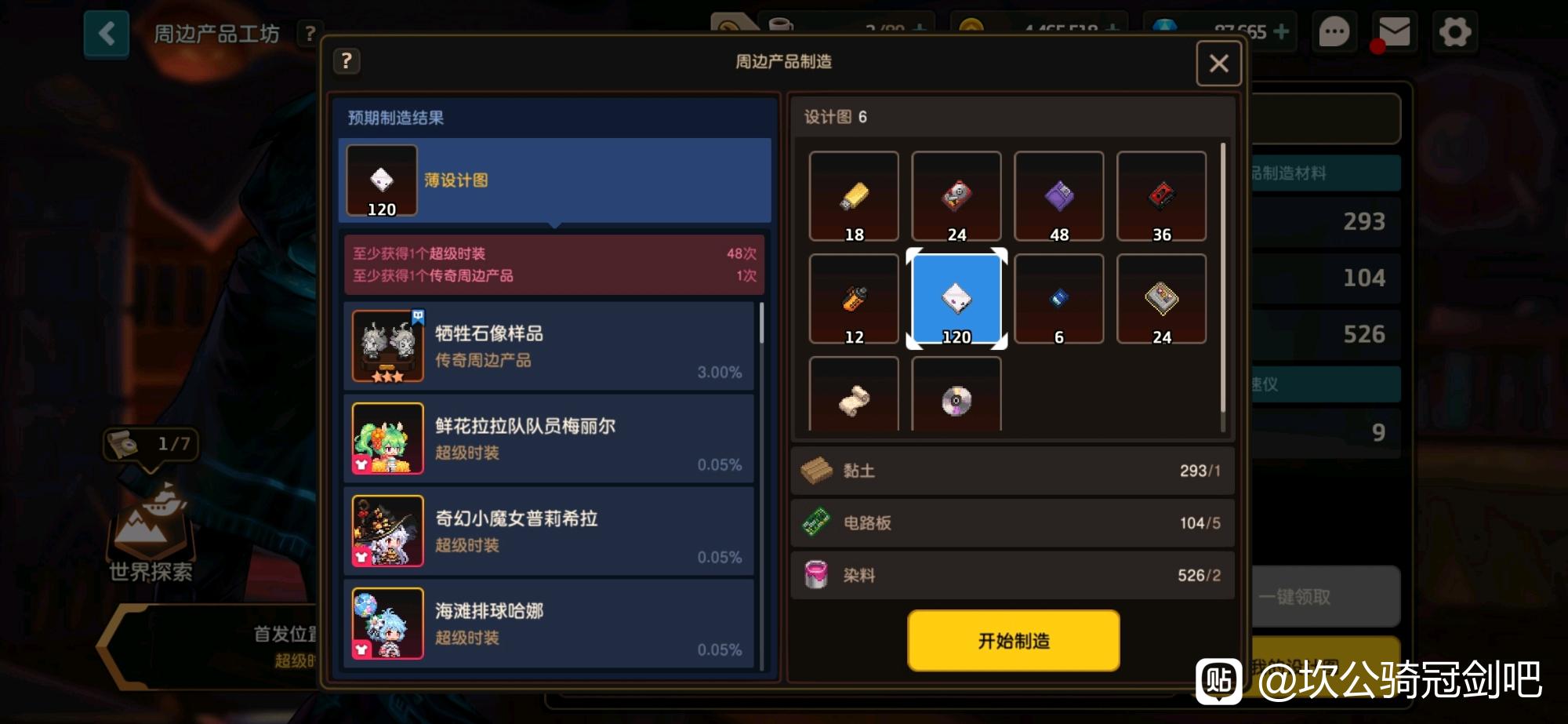Open the 世界探索 world exploration icon
Image resolution: width=1568 pixels, height=724 pixels.
coord(151,533)
